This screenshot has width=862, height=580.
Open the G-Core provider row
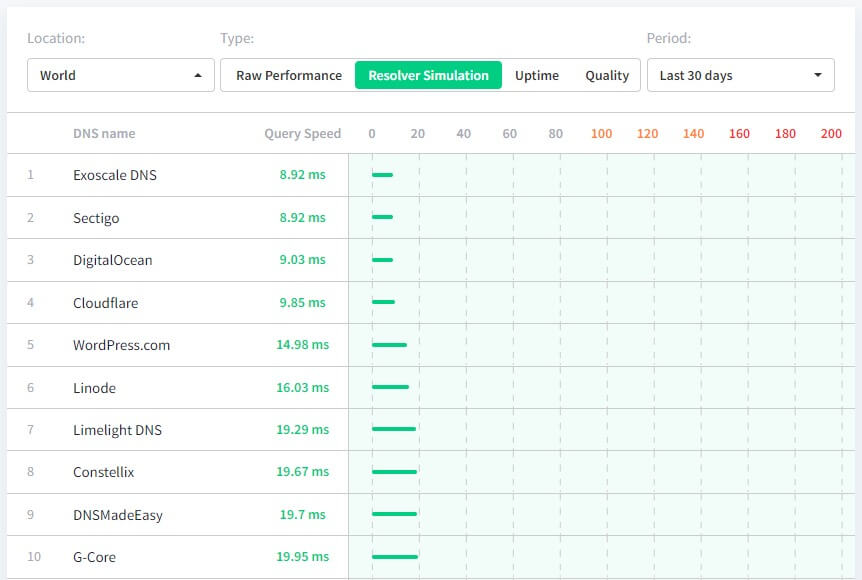[x=431, y=557]
